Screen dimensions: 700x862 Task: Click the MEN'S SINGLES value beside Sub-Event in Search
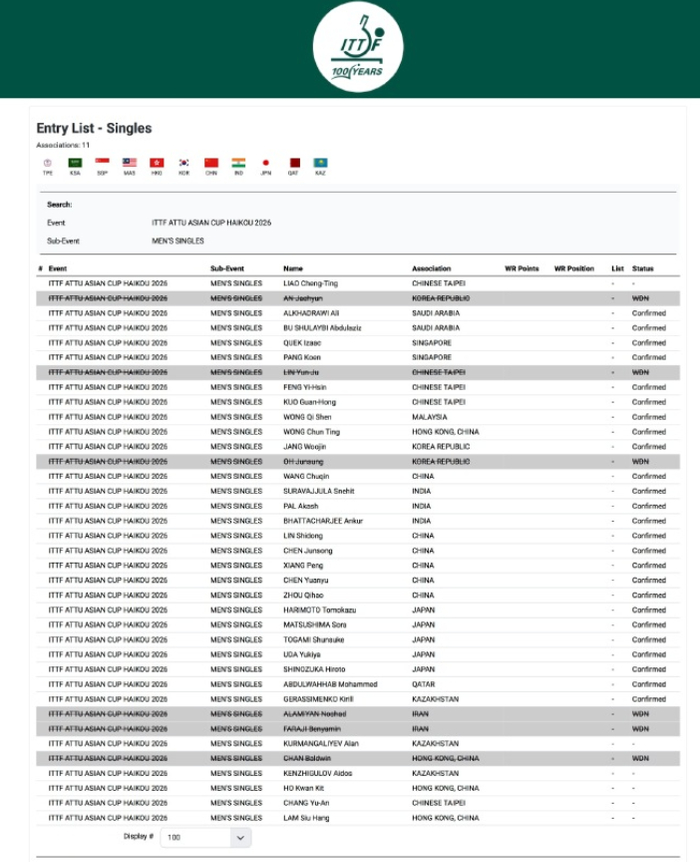(178, 241)
